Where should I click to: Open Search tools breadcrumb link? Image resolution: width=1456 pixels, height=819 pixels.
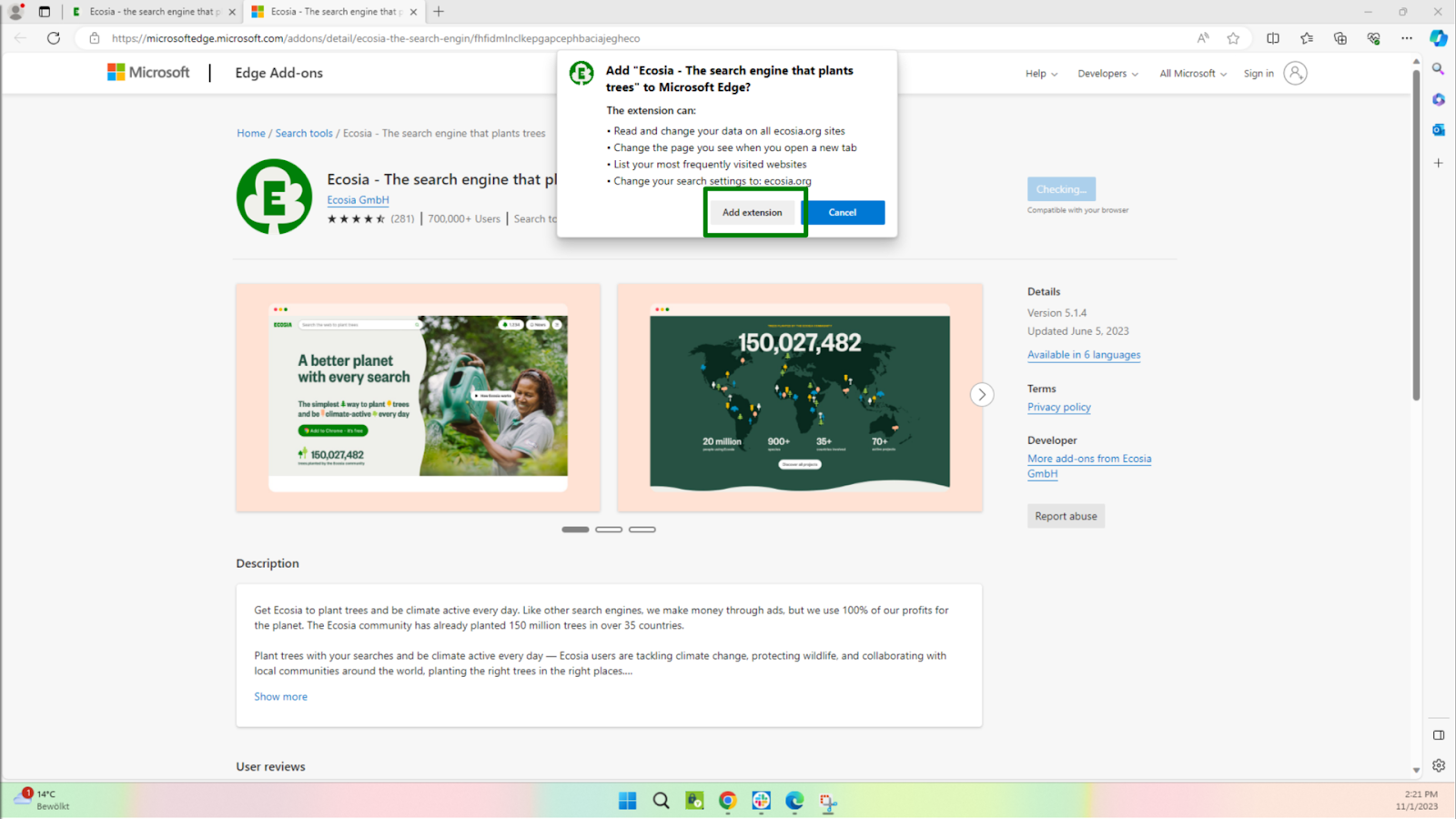304,133
